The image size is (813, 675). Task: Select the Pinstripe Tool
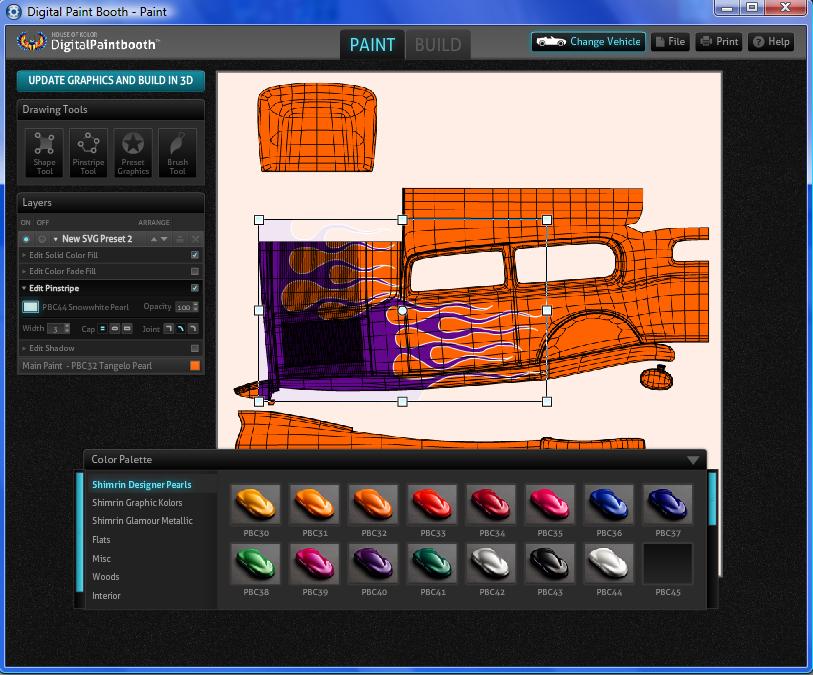[88, 153]
